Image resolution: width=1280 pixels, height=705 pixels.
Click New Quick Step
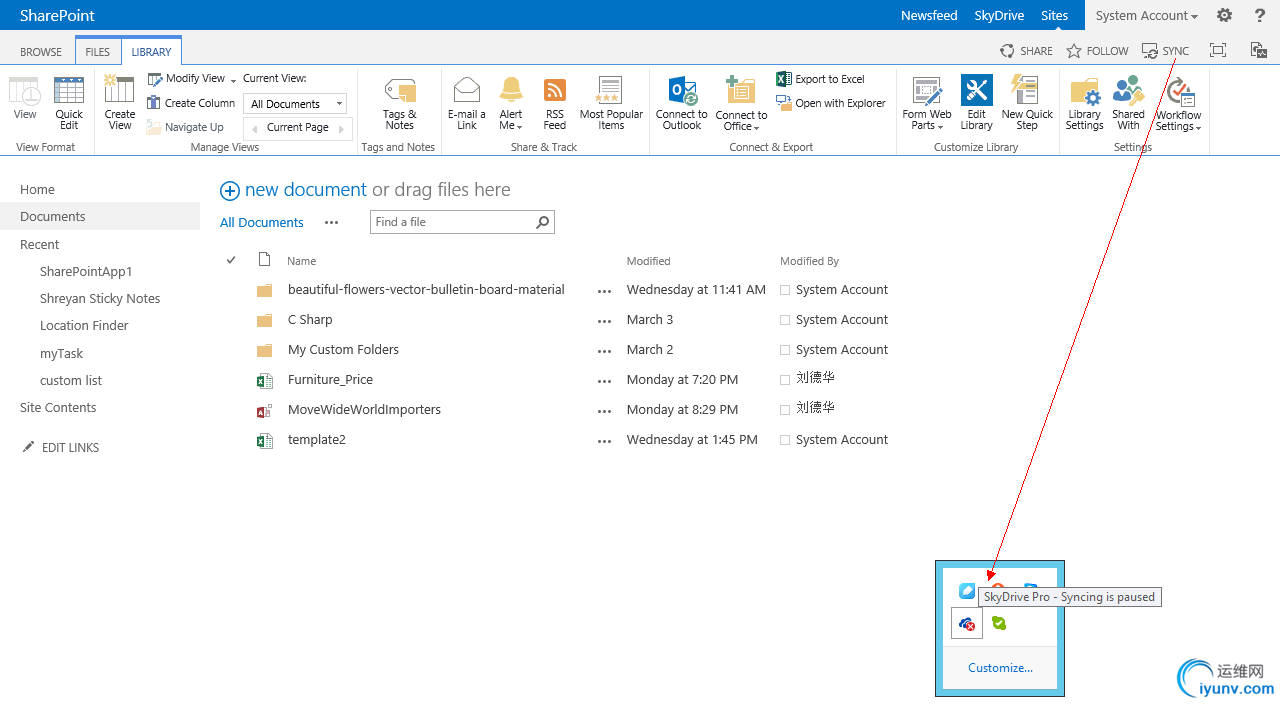1027,103
